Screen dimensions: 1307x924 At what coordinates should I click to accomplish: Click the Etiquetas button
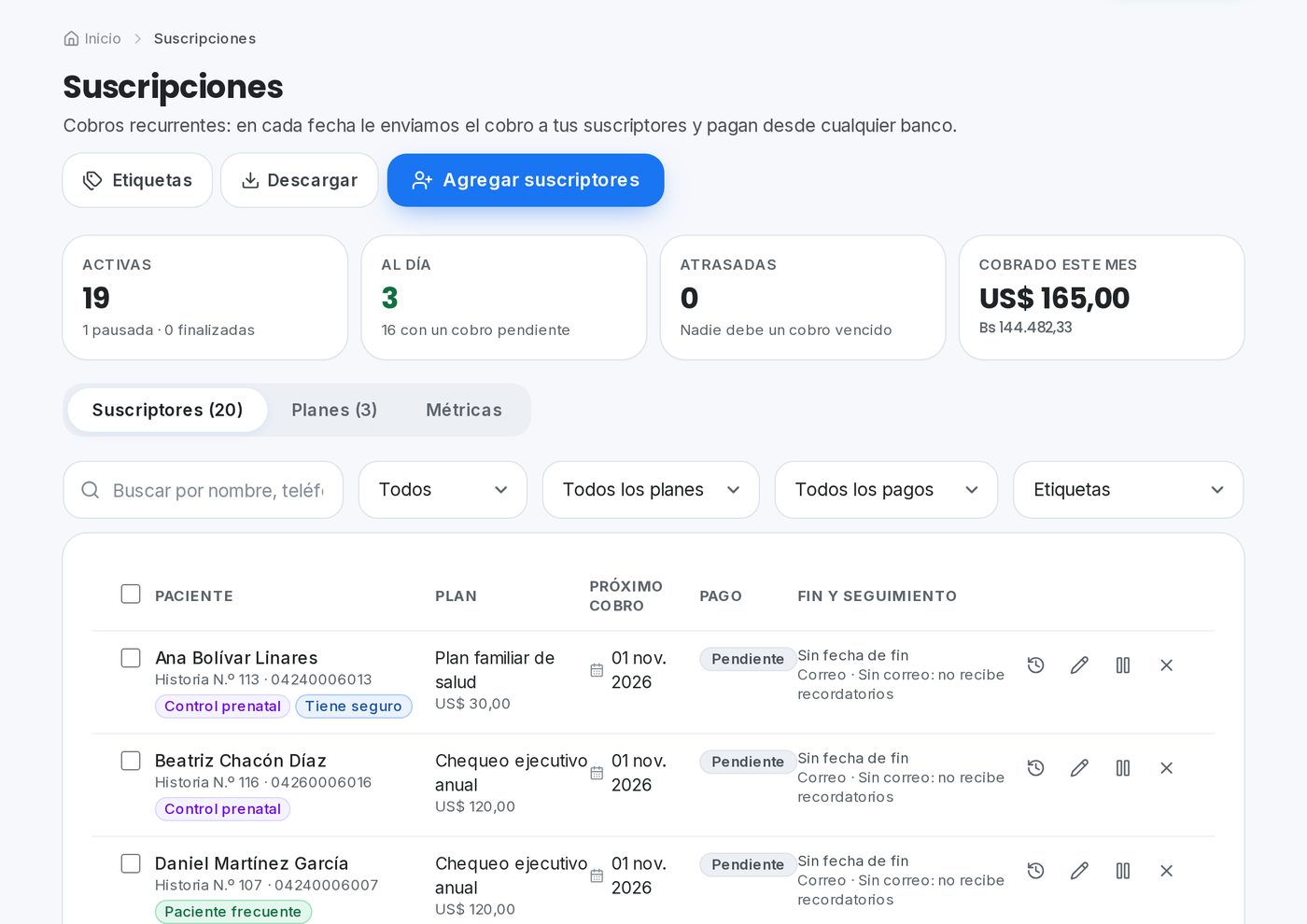[137, 180]
